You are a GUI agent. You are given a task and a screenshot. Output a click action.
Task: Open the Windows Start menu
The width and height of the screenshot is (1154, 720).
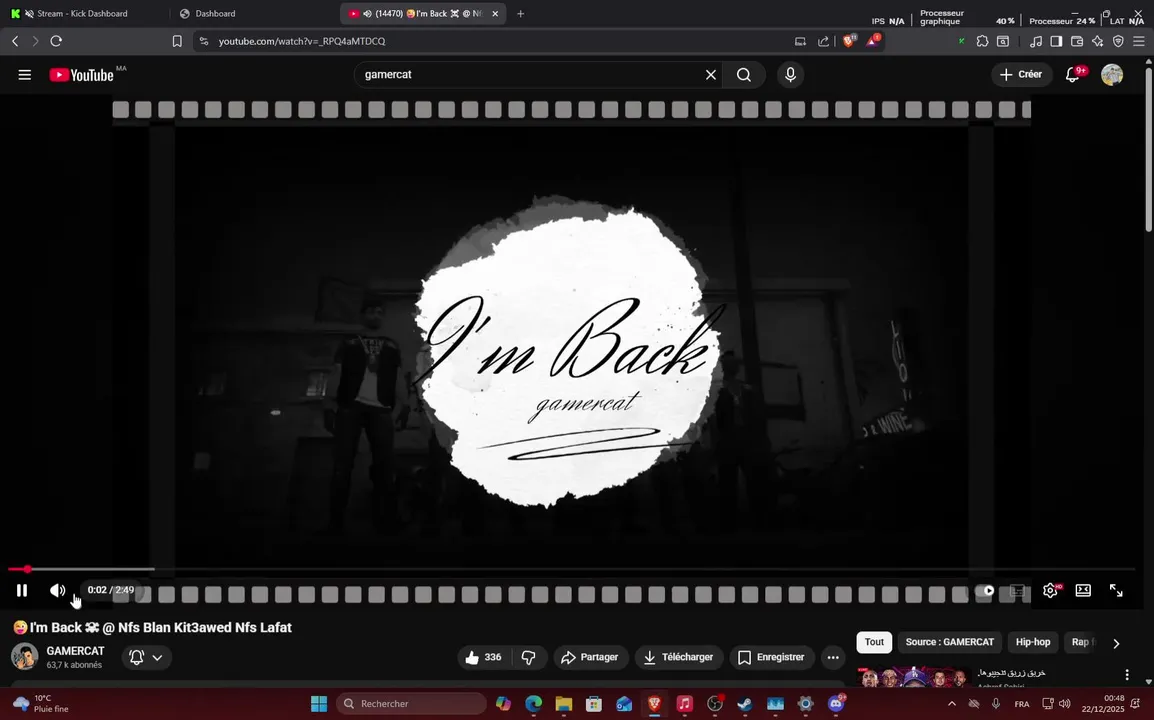coord(319,704)
